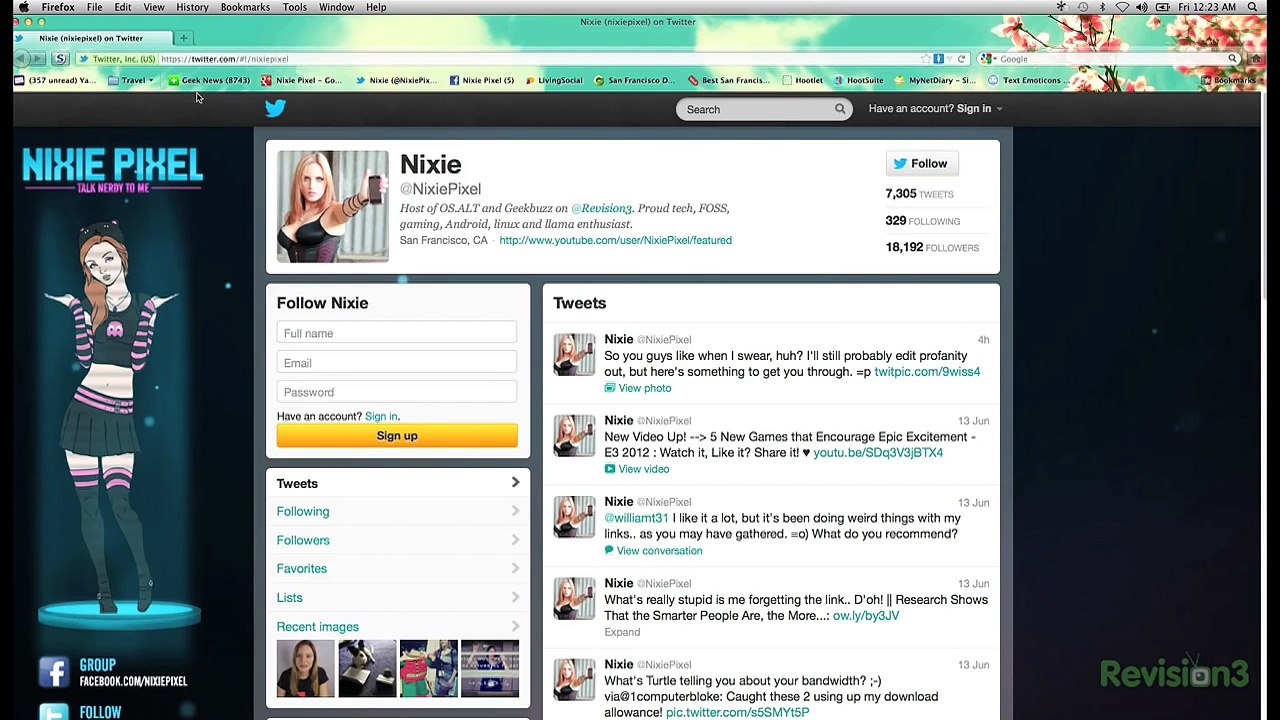This screenshot has height=720, width=1280.
Task: Open the Window menu
Action: 337,7
